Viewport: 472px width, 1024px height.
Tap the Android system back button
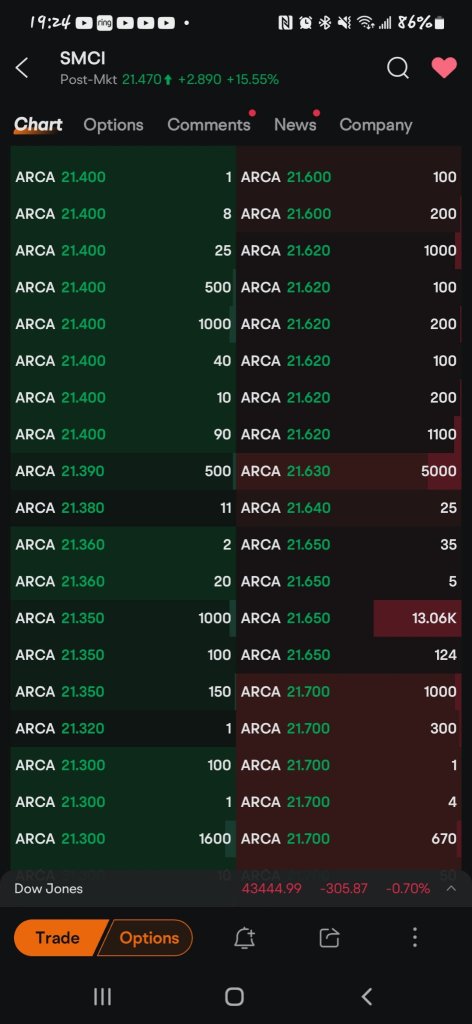(x=367, y=996)
